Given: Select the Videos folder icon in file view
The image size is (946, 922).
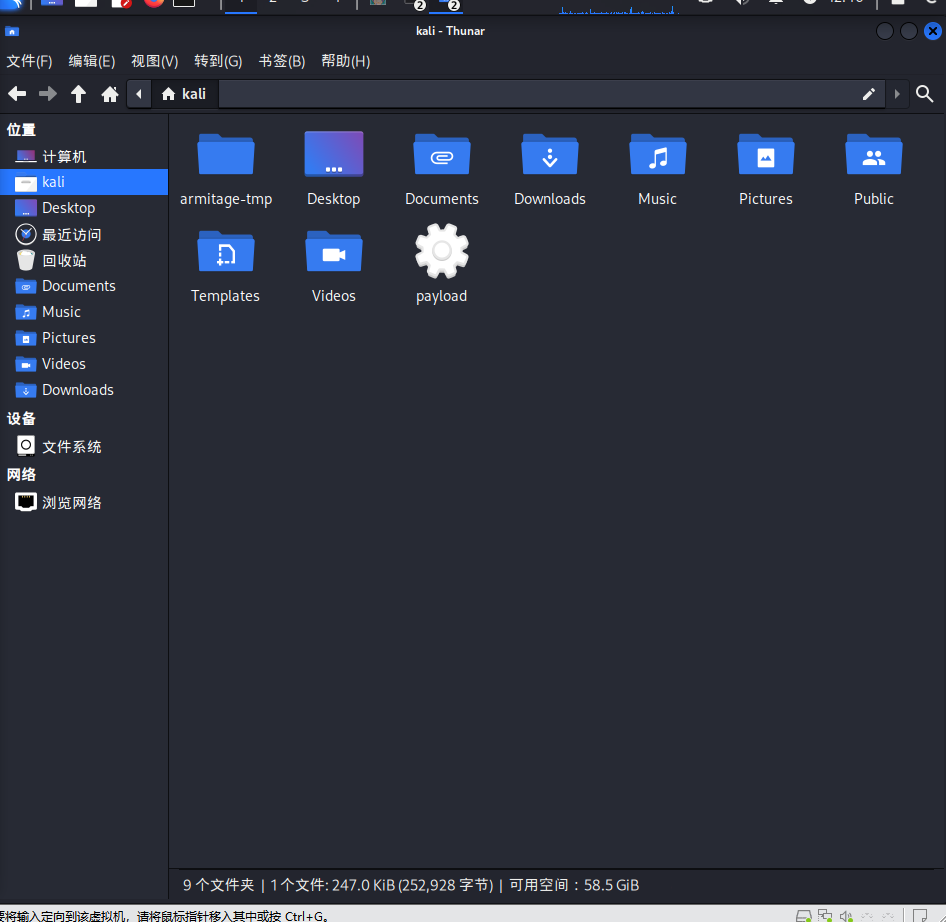Looking at the screenshot, I should click(x=334, y=252).
